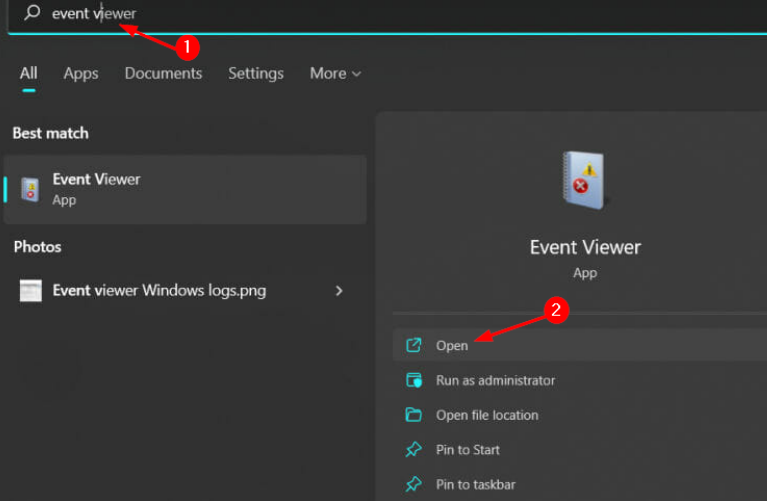Select the All filter tab

tap(28, 73)
